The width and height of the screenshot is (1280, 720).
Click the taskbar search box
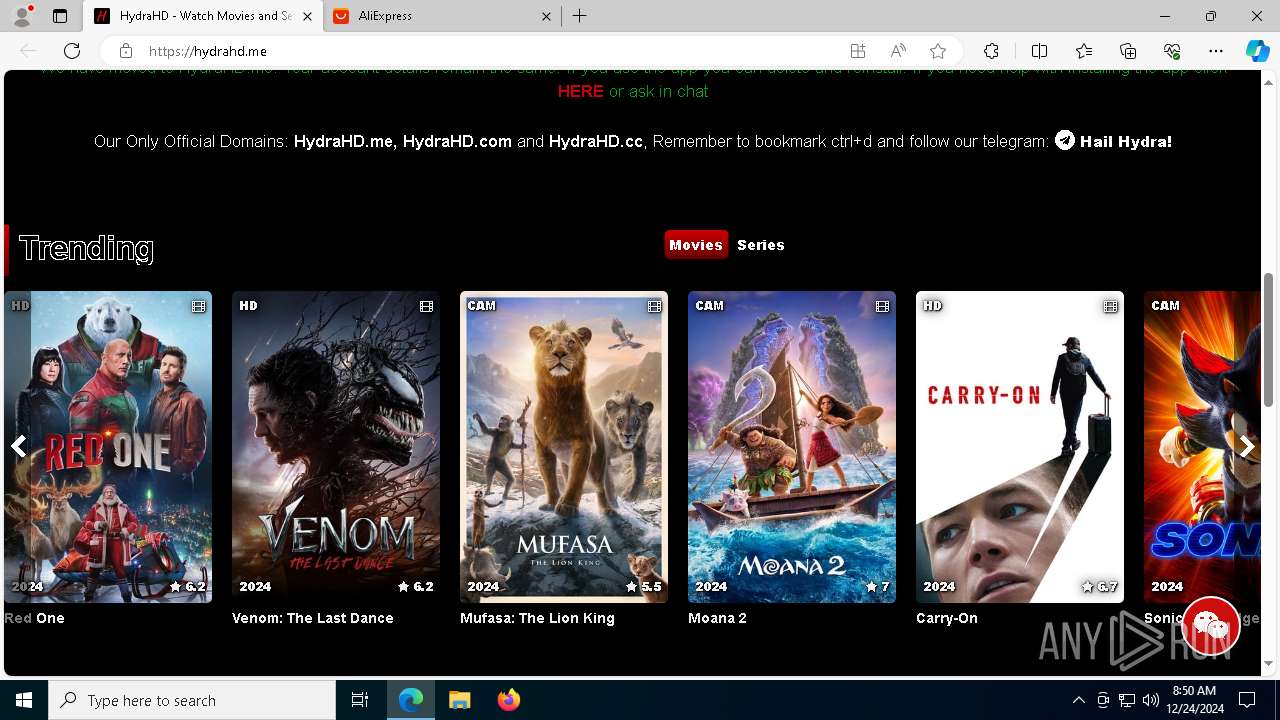pos(192,700)
